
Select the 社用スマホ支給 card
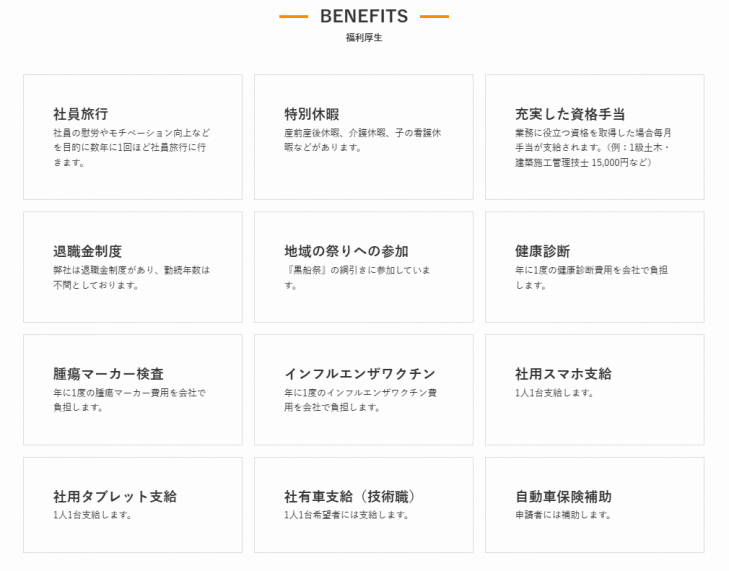[594, 389]
